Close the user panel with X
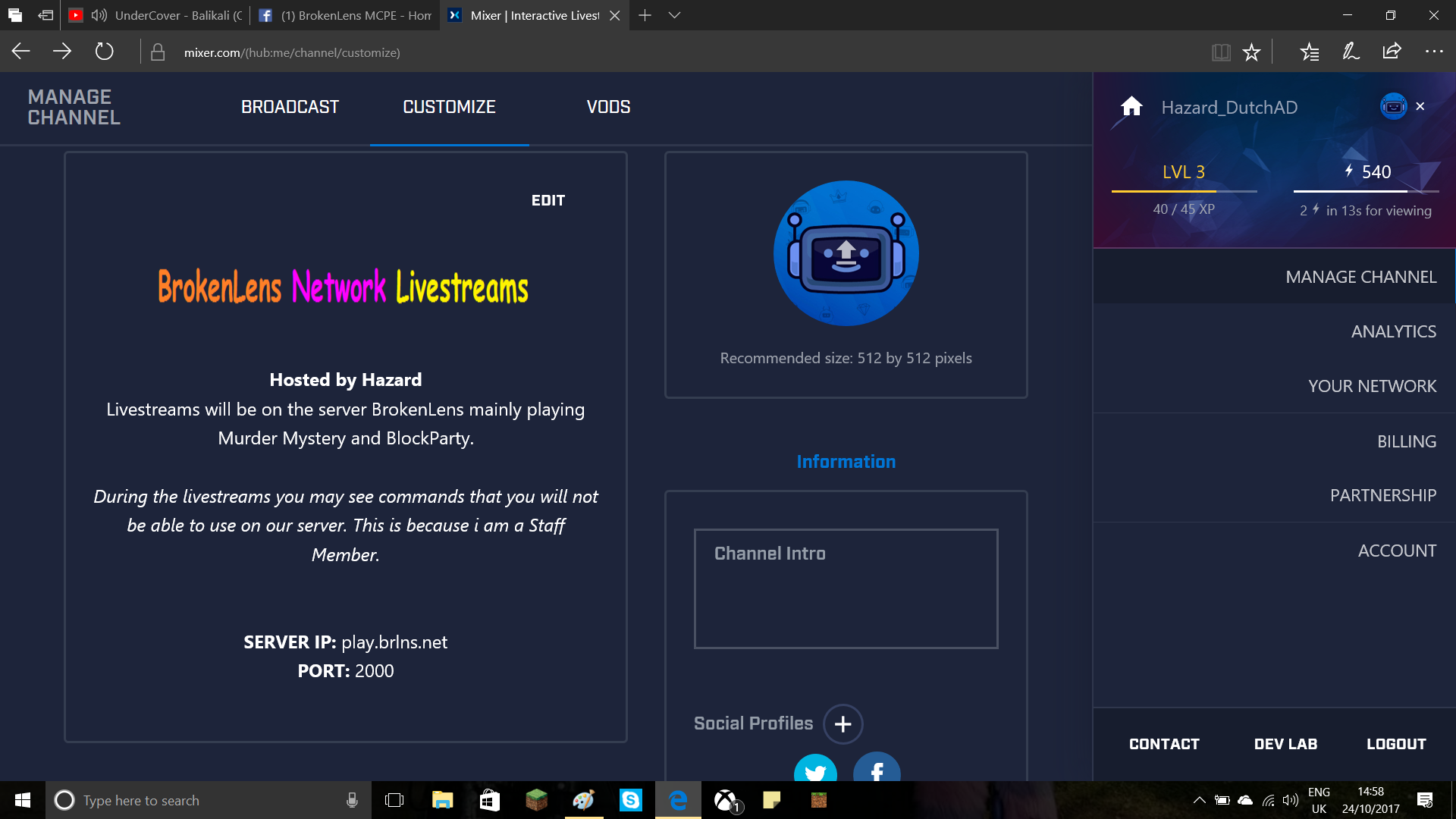 coord(1420,106)
